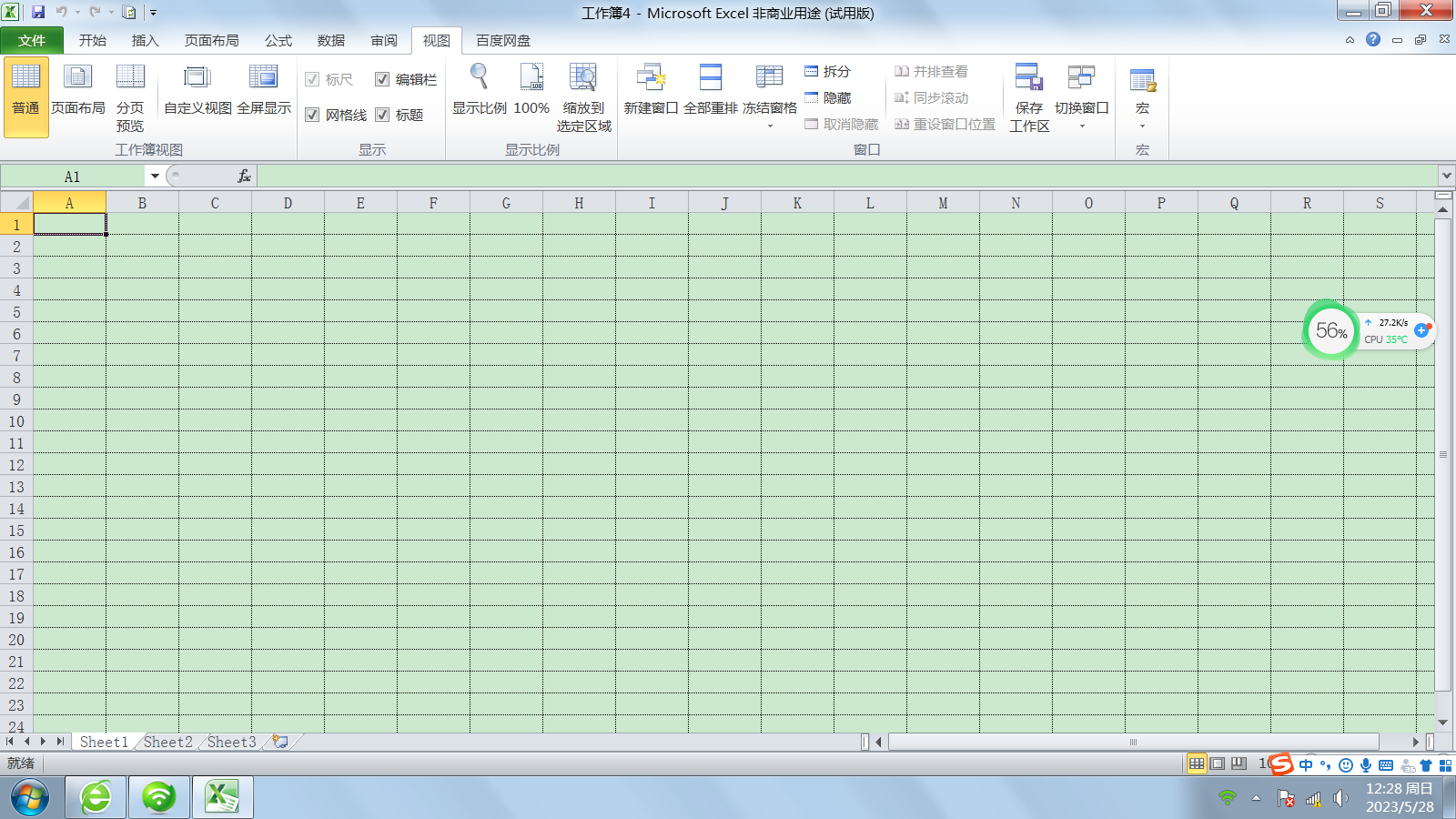Screen dimensions: 1456x819
Task: Open the Formulas (公式) ribbon tab
Action: tap(278, 40)
